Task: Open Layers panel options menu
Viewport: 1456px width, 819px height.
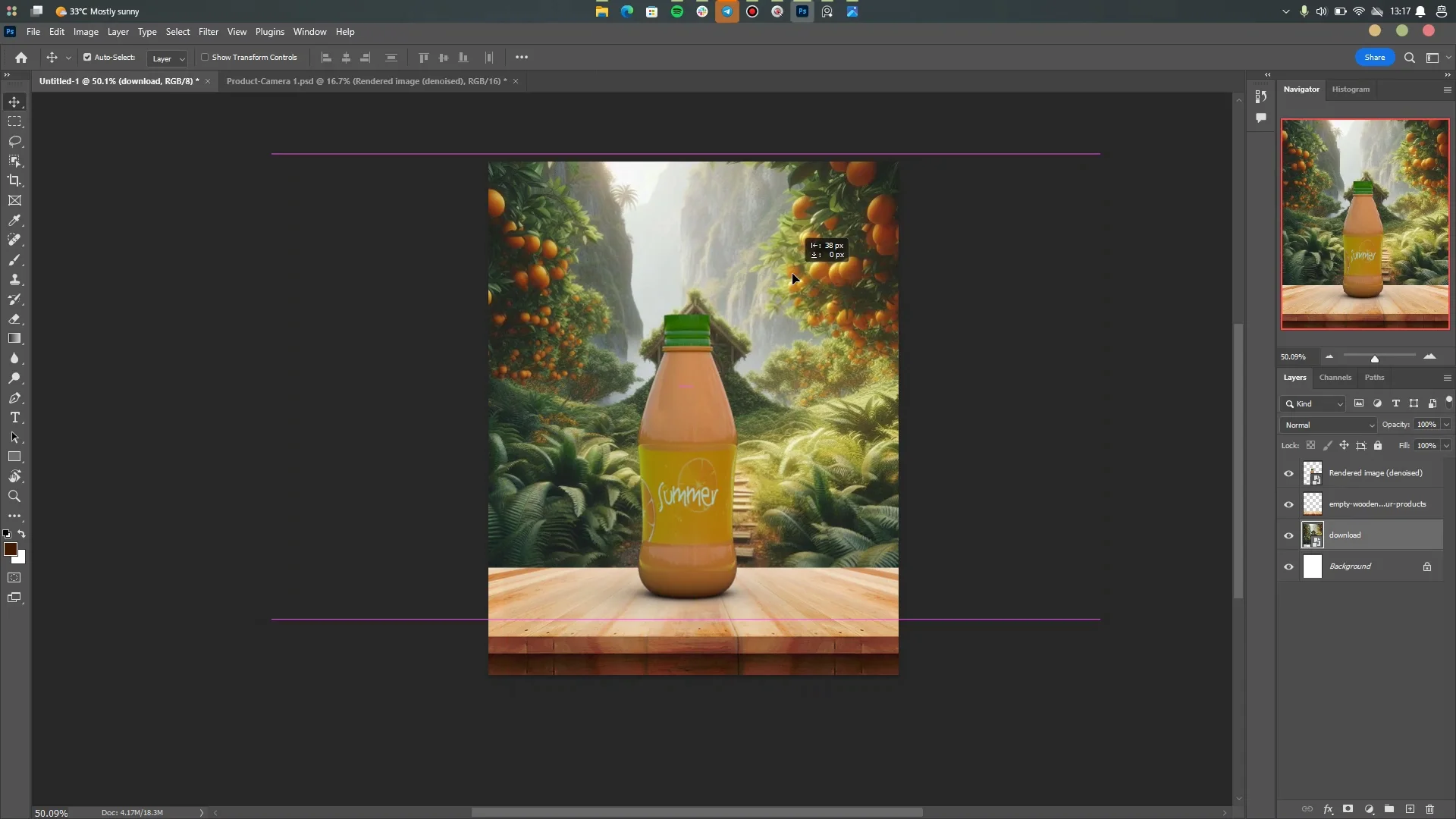Action: click(1447, 378)
